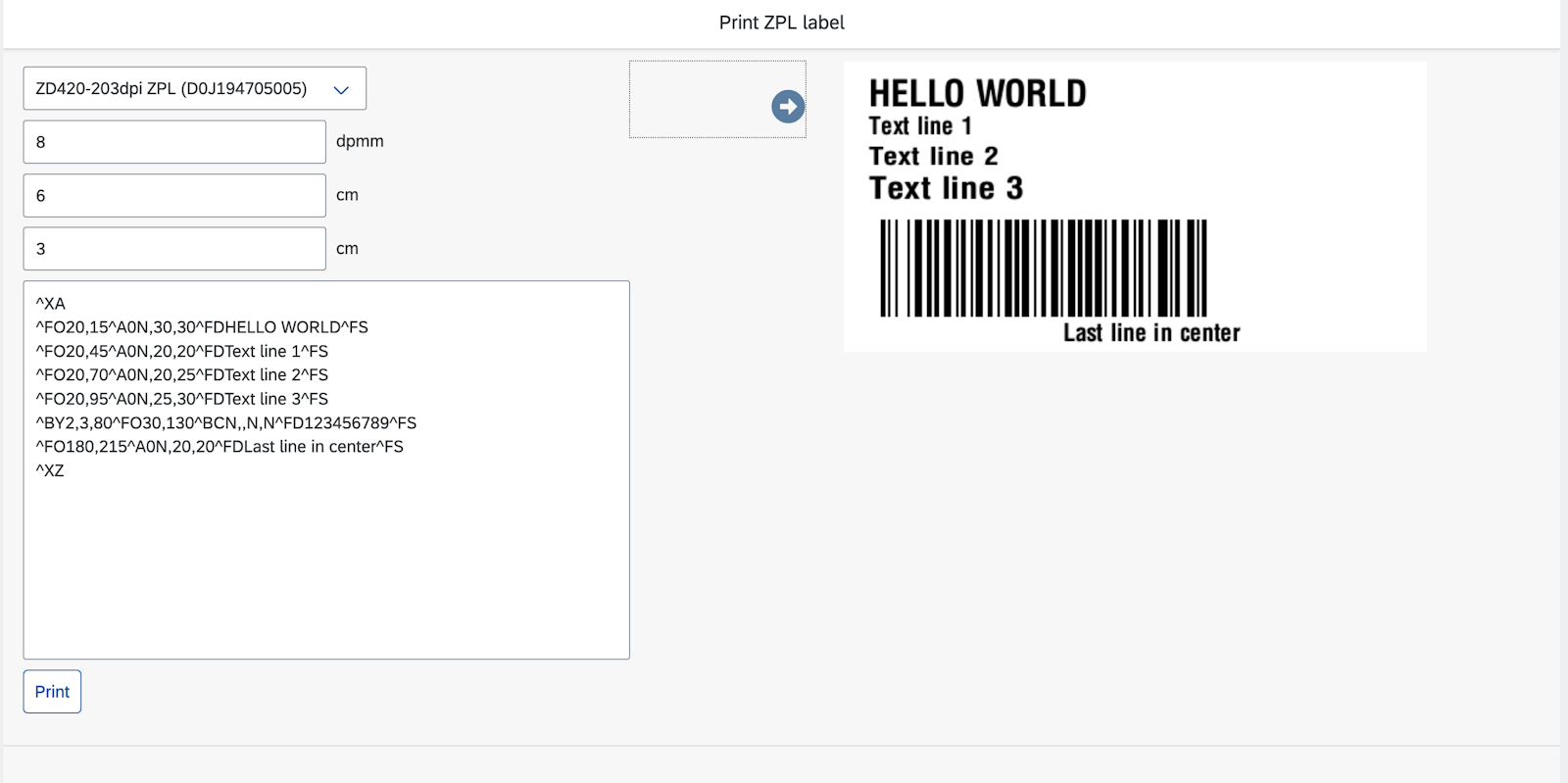Viewport: 1568px width, 783px height.
Task: Click 'Last line in center' in the preview
Action: click(x=1151, y=333)
